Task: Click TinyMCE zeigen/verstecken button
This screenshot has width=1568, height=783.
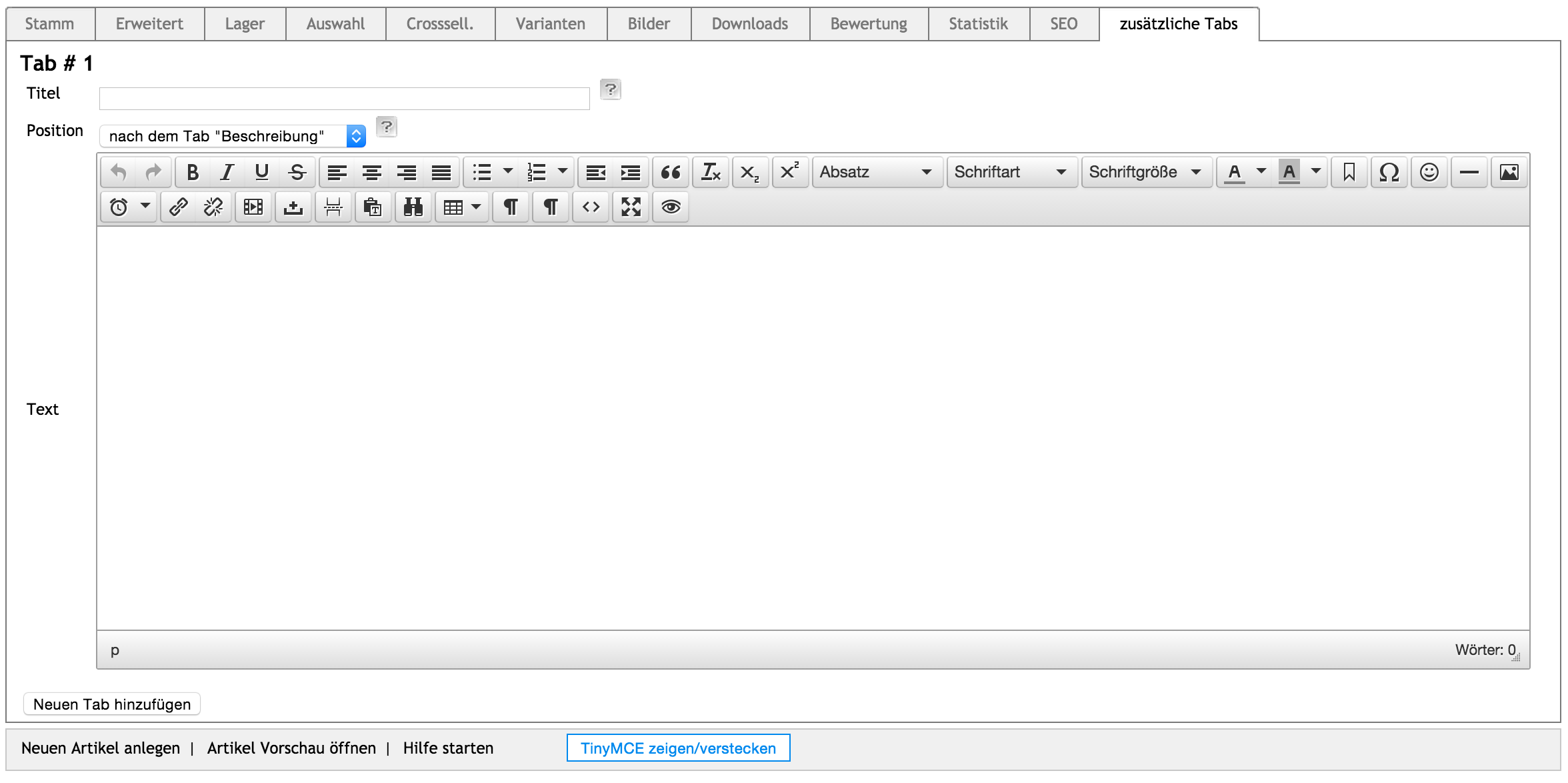Action: [x=678, y=748]
